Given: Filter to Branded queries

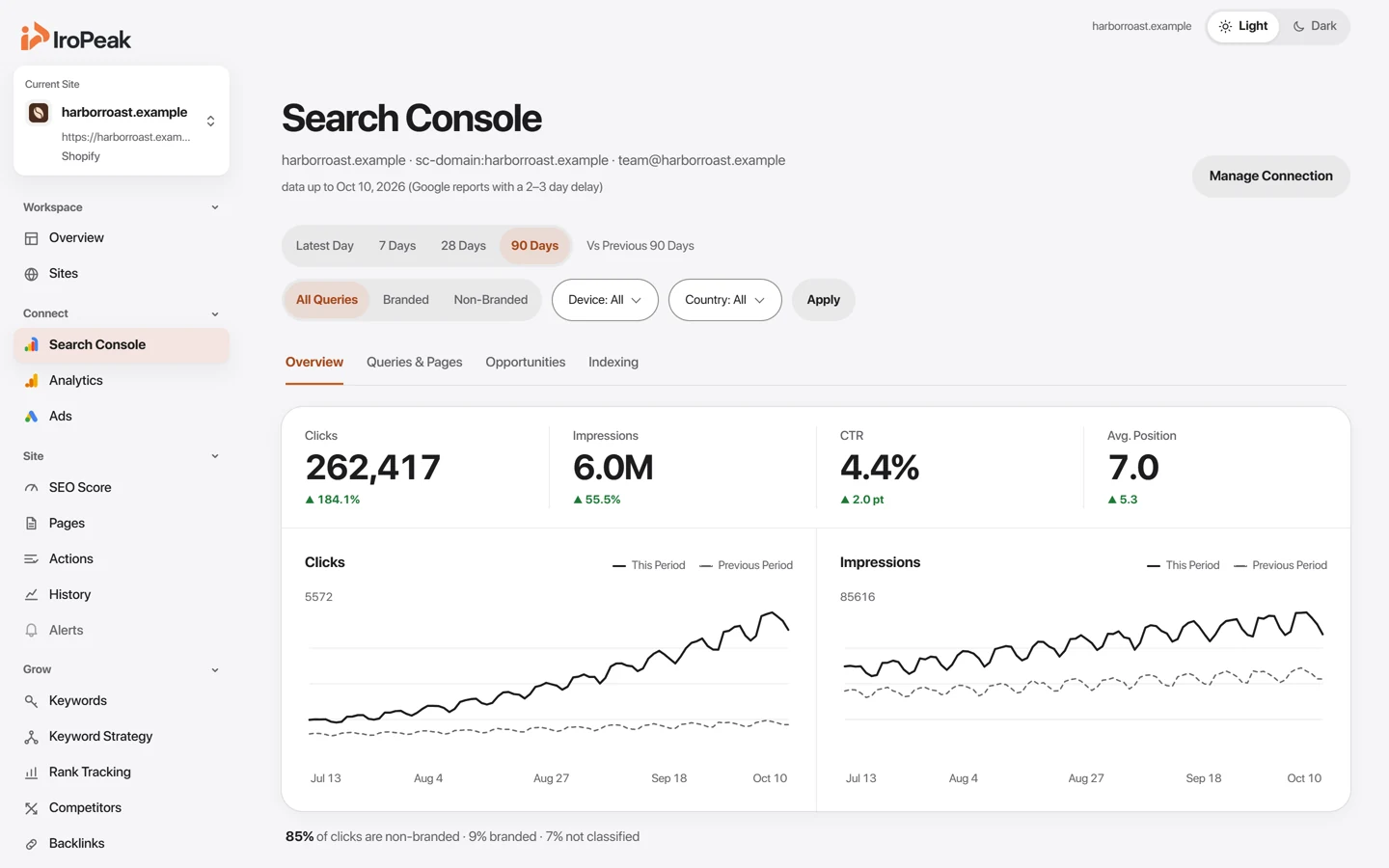Looking at the screenshot, I should tap(406, 300).
